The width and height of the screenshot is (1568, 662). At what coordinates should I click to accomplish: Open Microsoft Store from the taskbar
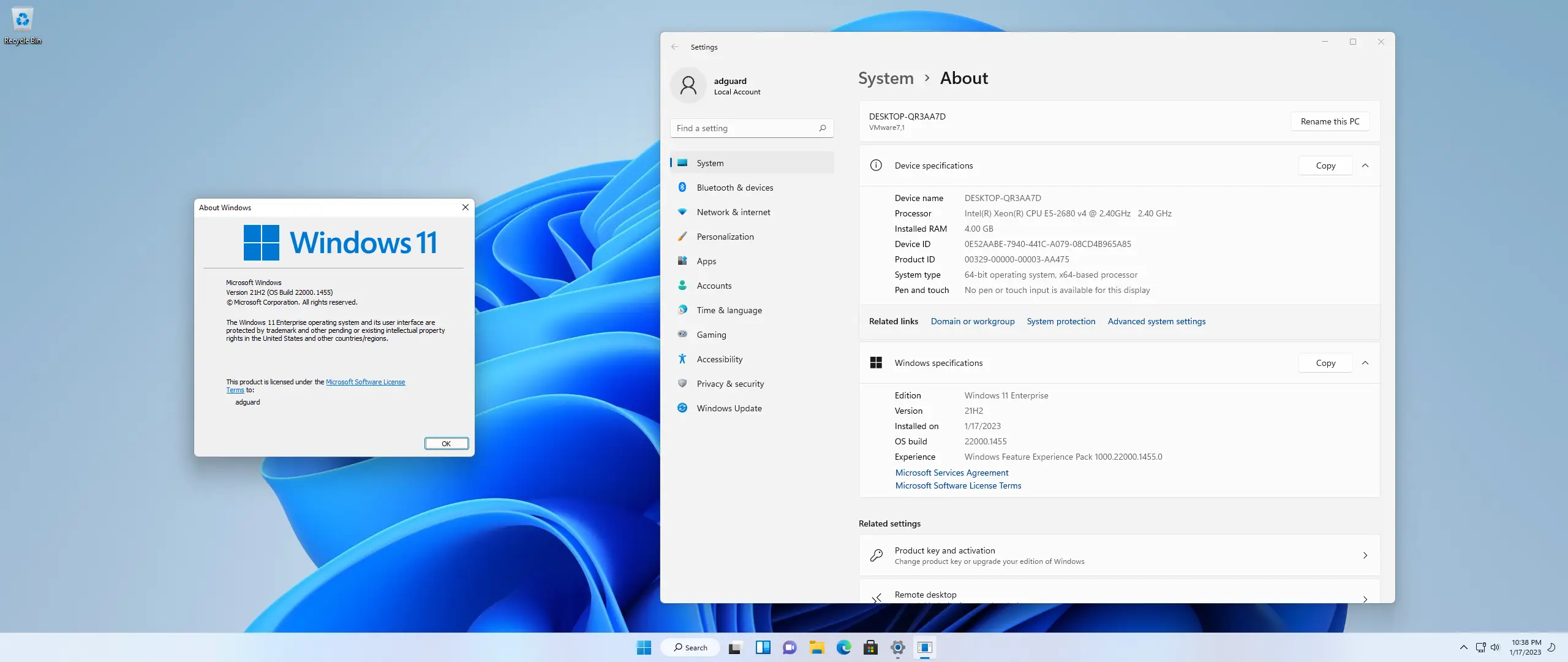point(870,647)
